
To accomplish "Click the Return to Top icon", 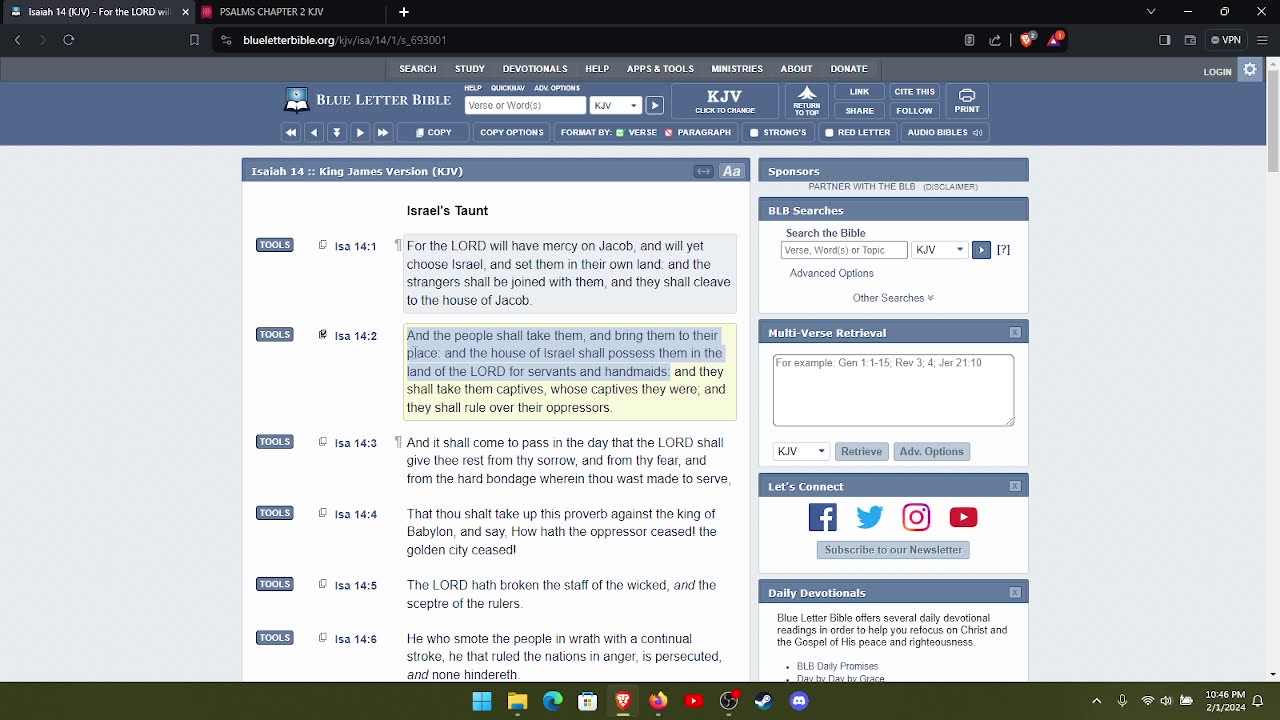I will 807,101.
